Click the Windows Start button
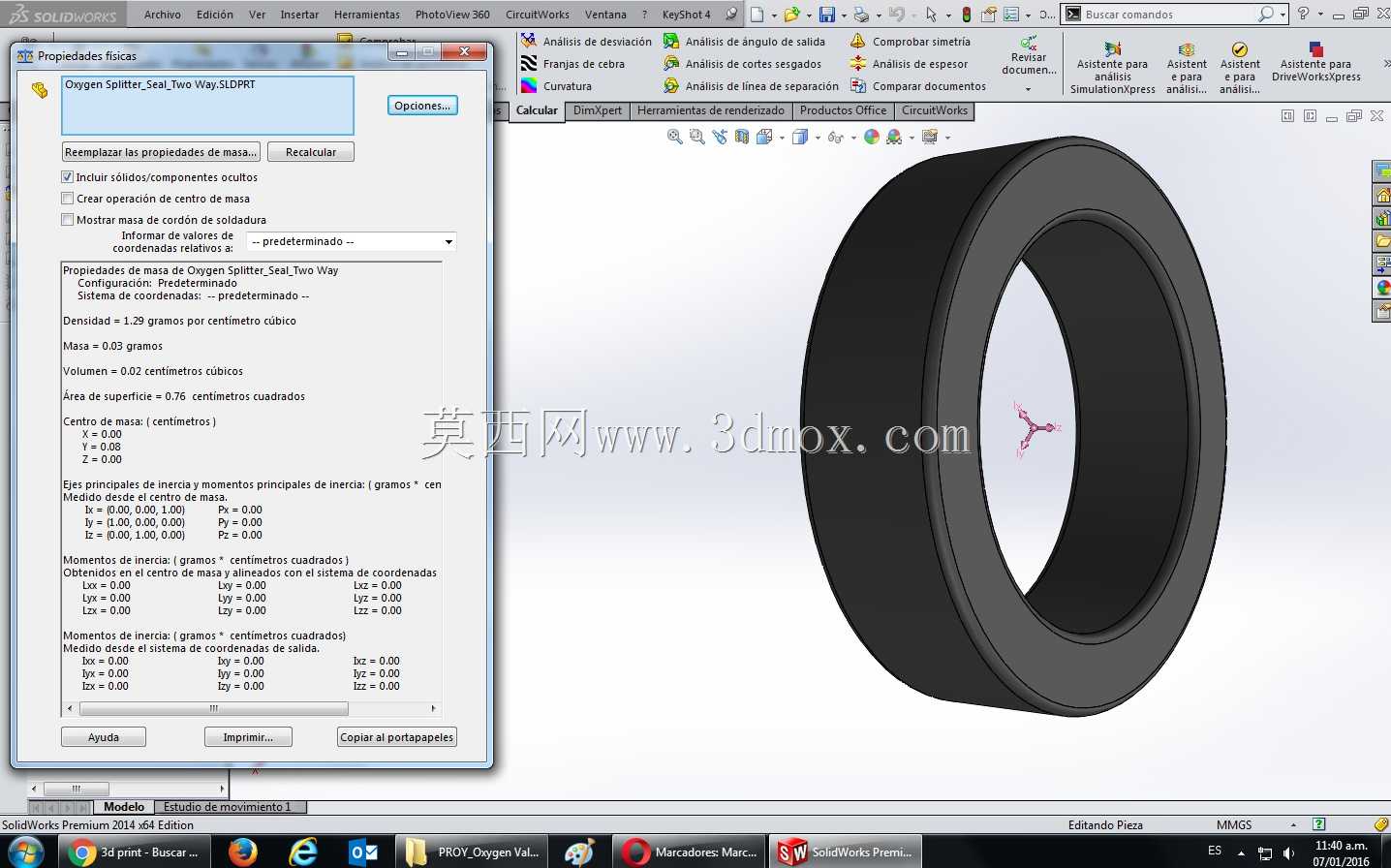 point(25,852)
